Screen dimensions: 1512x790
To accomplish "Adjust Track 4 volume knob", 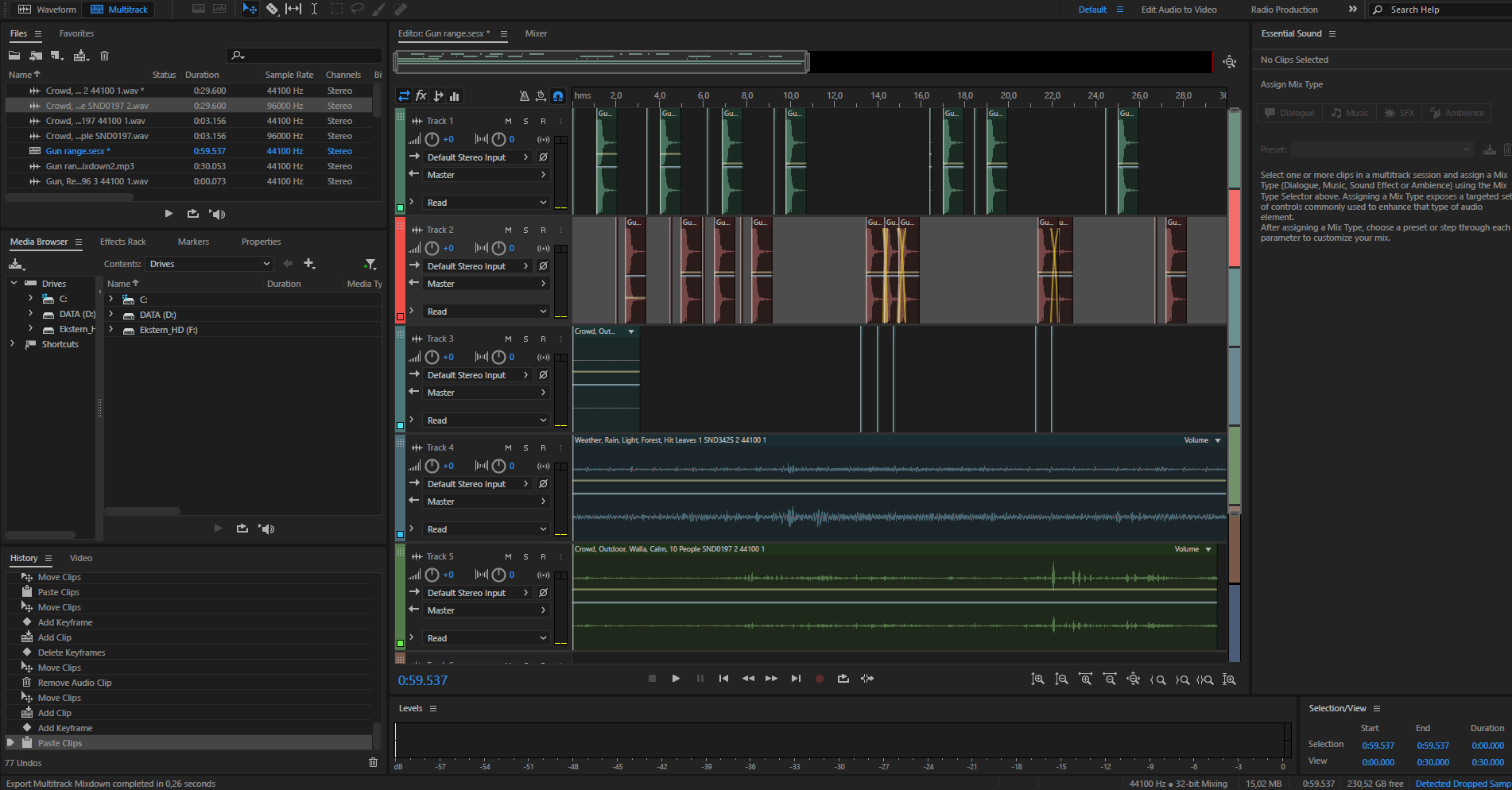I will (432, 465).
